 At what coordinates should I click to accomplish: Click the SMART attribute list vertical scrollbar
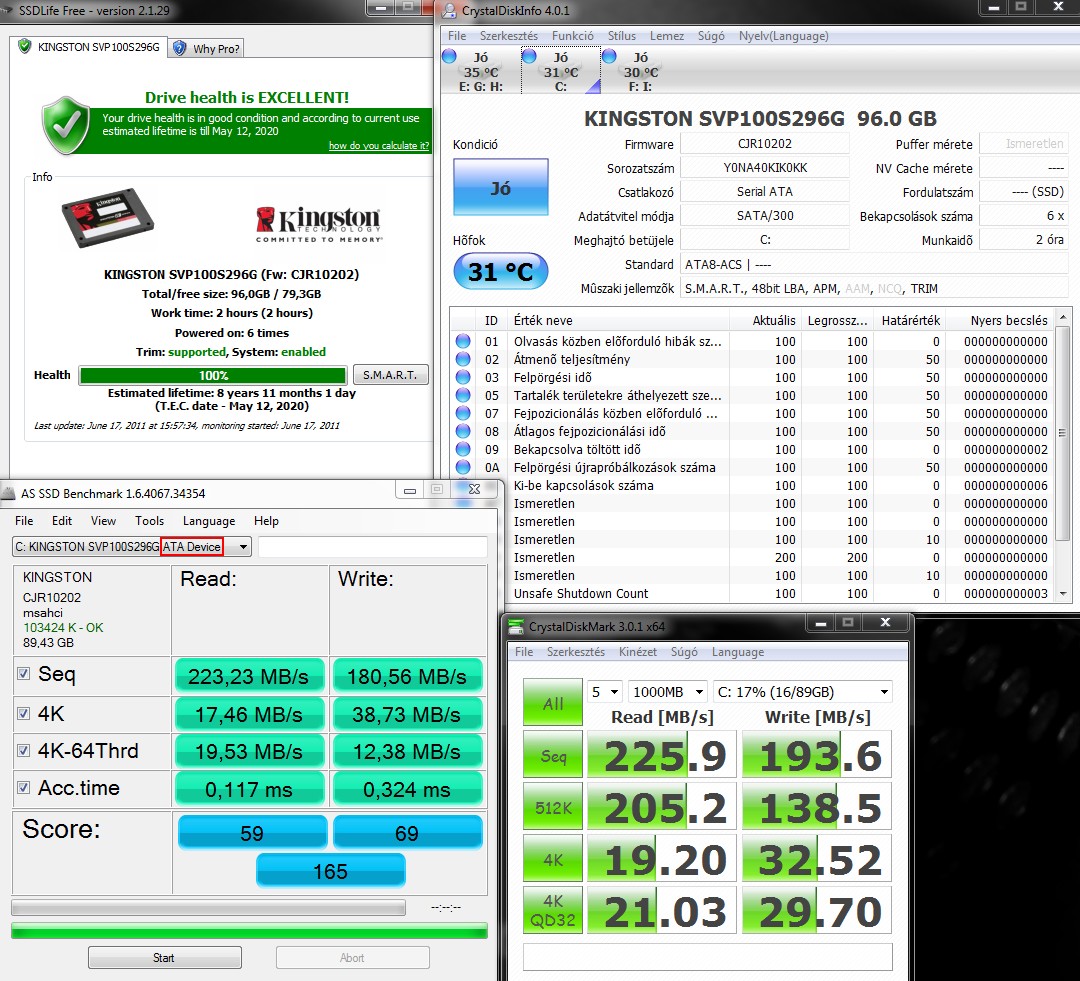coord(1063,456)
